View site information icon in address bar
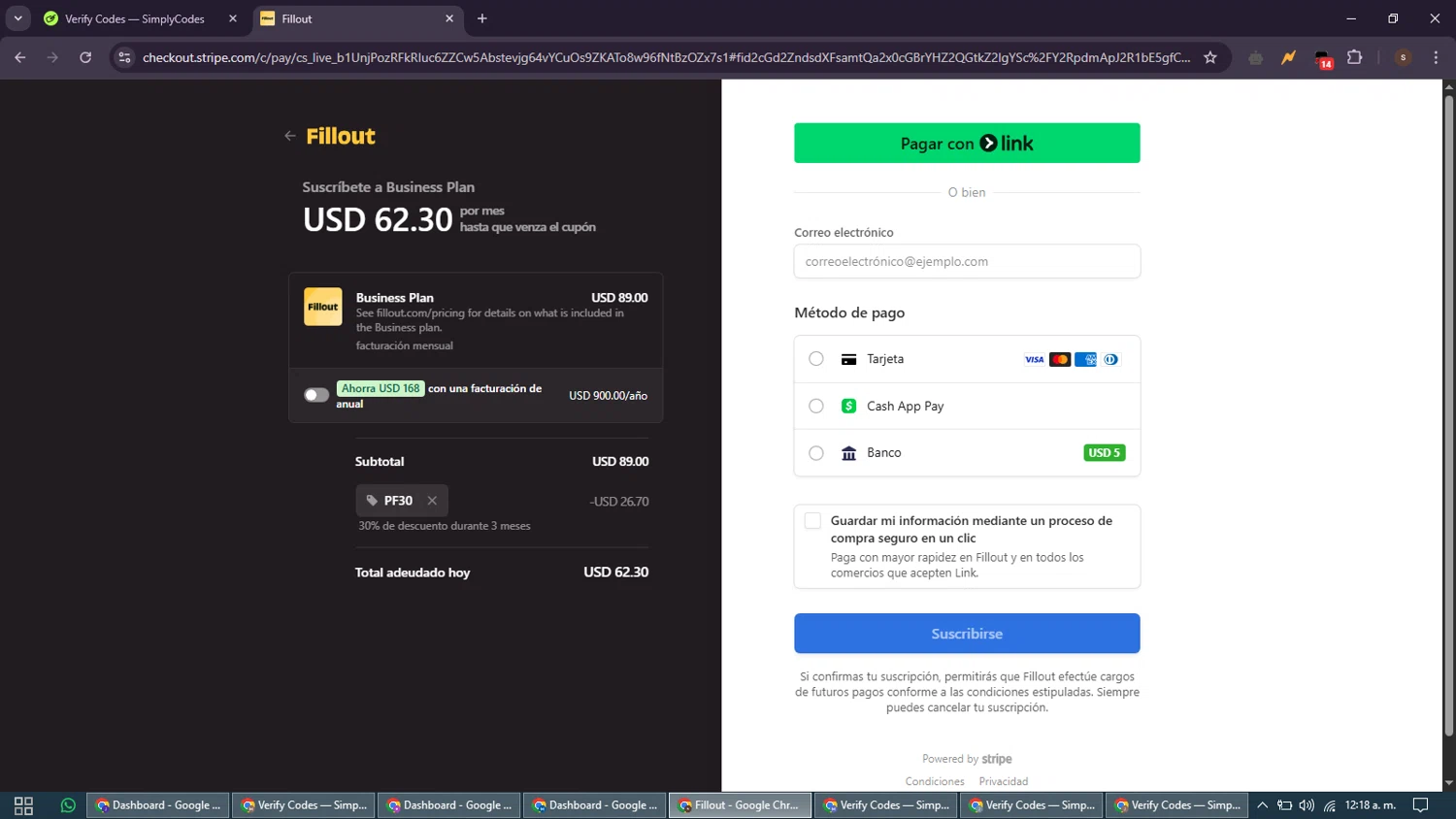The image size is (1456, 819). 124,57
